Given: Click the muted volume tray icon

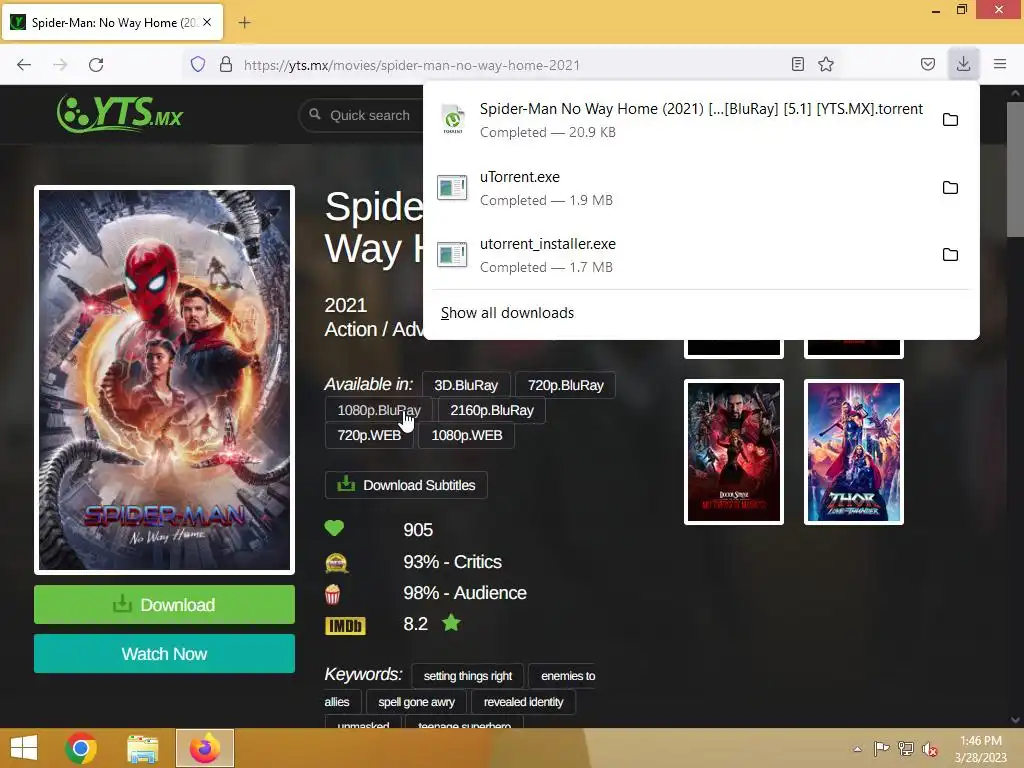Looking at the screenshot, I should (929, 749).
